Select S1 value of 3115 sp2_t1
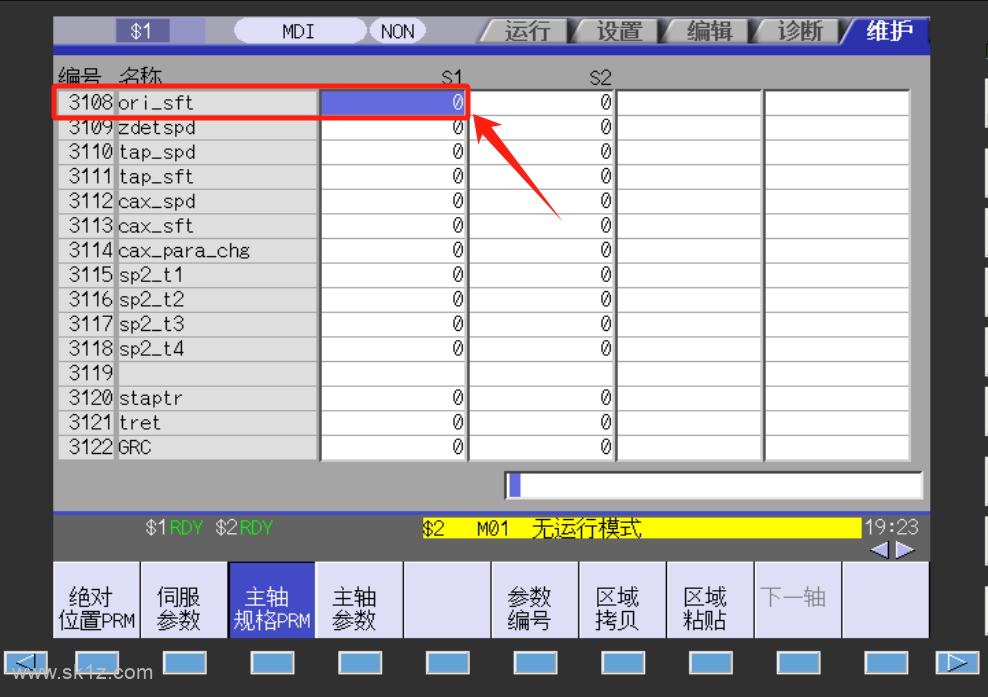The image size is (988, 697). [393, 275]
